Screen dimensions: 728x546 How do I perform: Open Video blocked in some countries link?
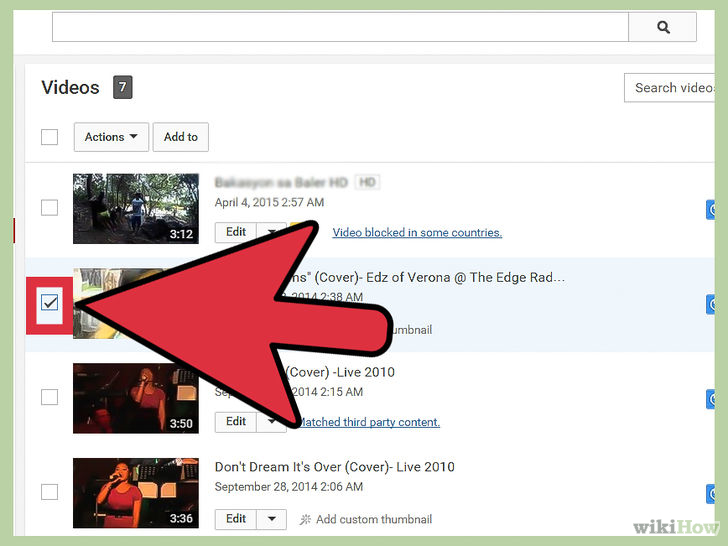coord(417,233)
